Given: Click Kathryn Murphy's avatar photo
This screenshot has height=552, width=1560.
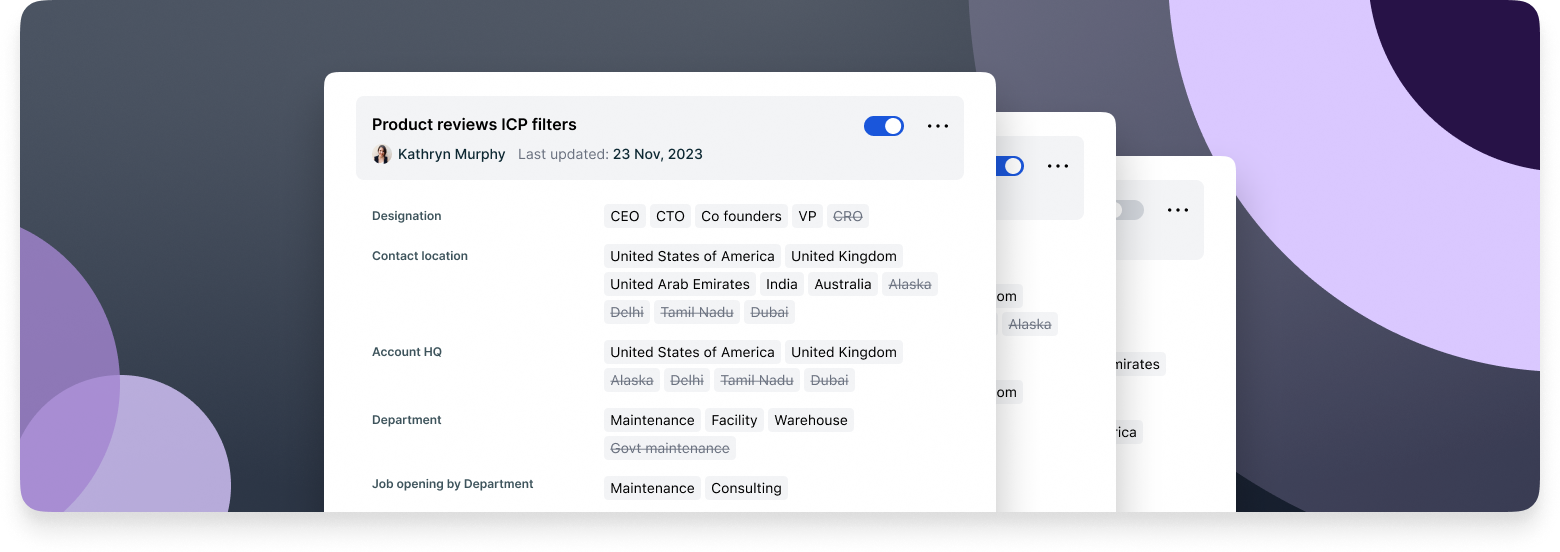Looking at the screenshot, I should [381, 154].
